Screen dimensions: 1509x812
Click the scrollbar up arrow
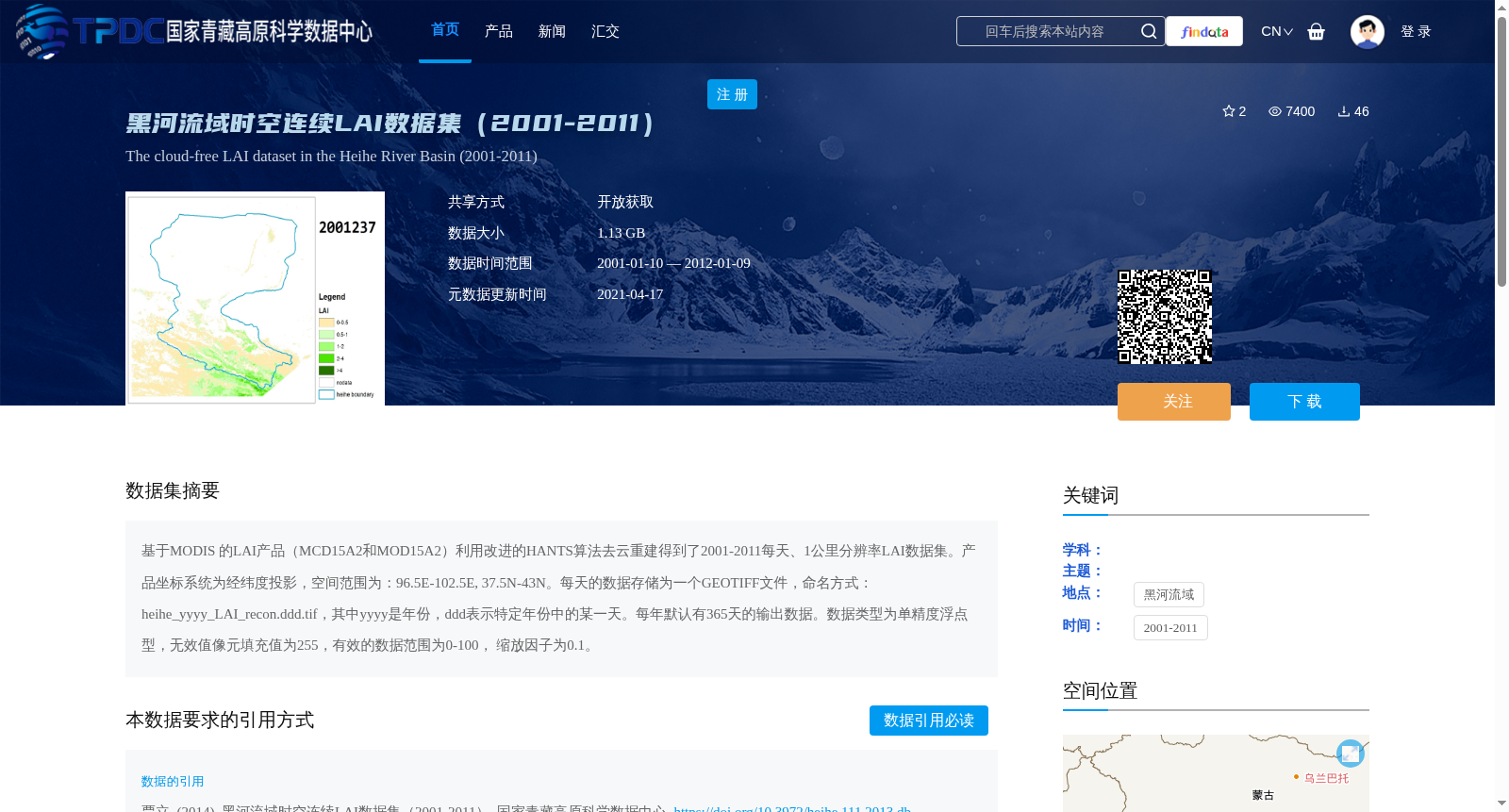coord(1501,8)
